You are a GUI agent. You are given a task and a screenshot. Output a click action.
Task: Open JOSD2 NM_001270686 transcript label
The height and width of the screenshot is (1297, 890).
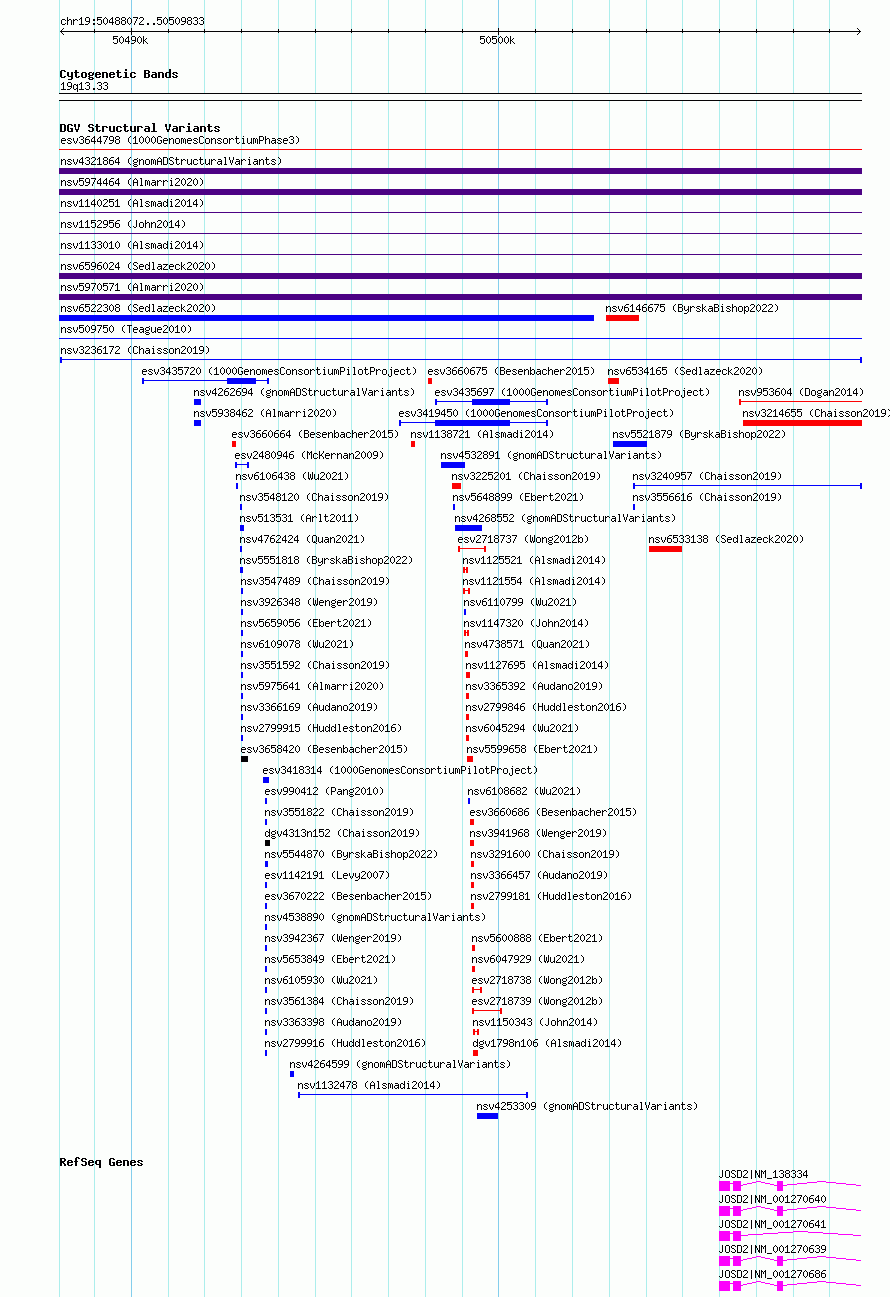pyautogui.click(x=773, y=1274)
